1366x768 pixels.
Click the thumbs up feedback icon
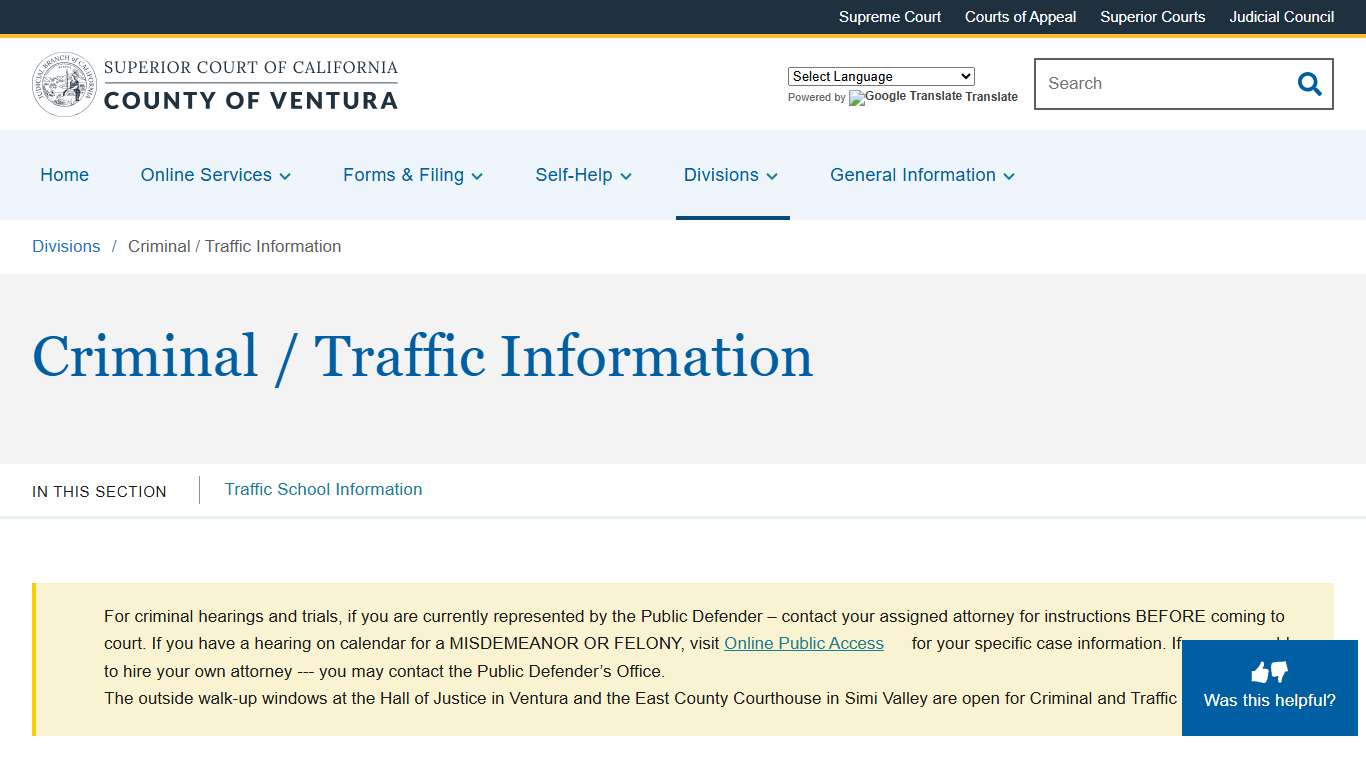[1259, 671]
